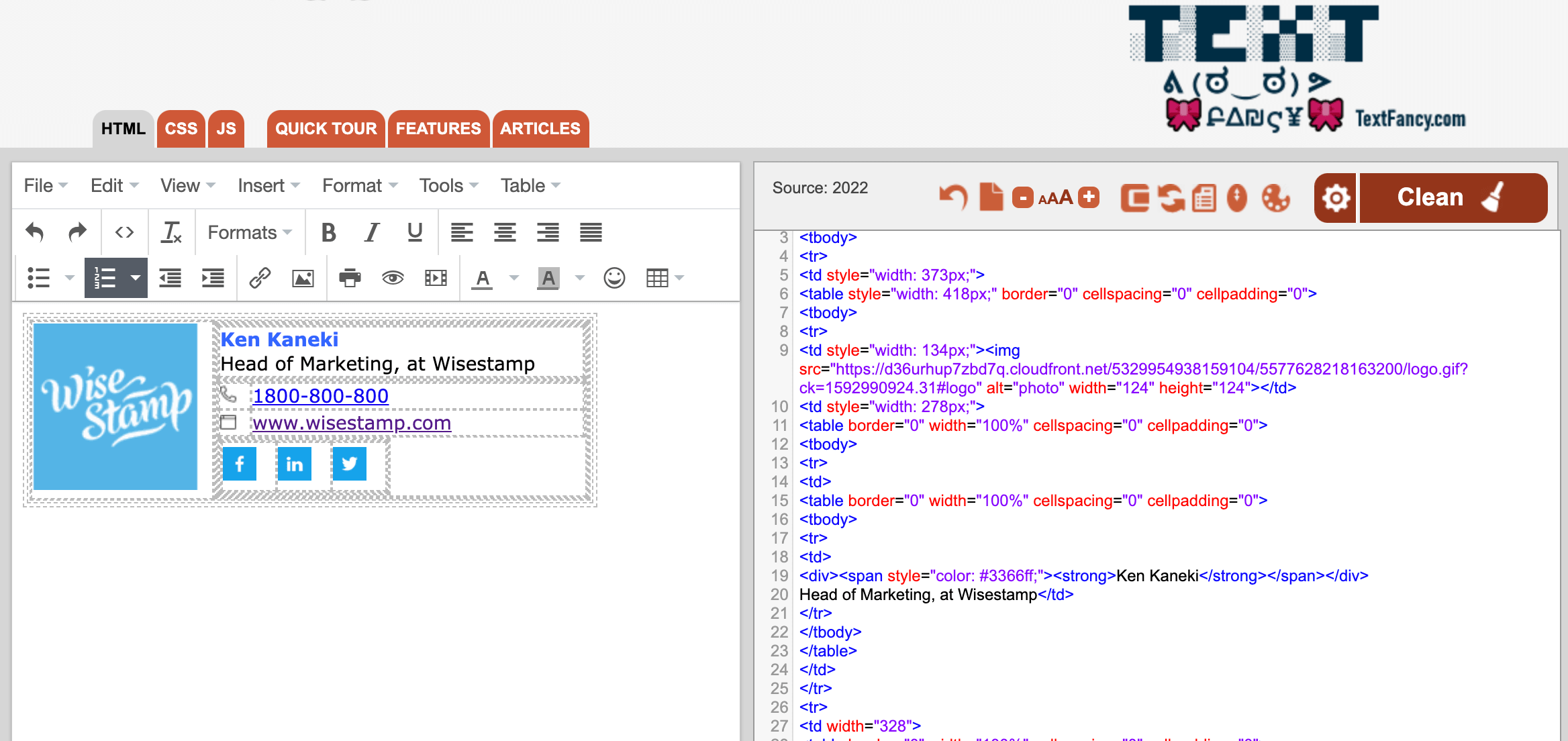The image size is (1568, 741).
Task: Open the source code view
Action: tap(124, 232)
